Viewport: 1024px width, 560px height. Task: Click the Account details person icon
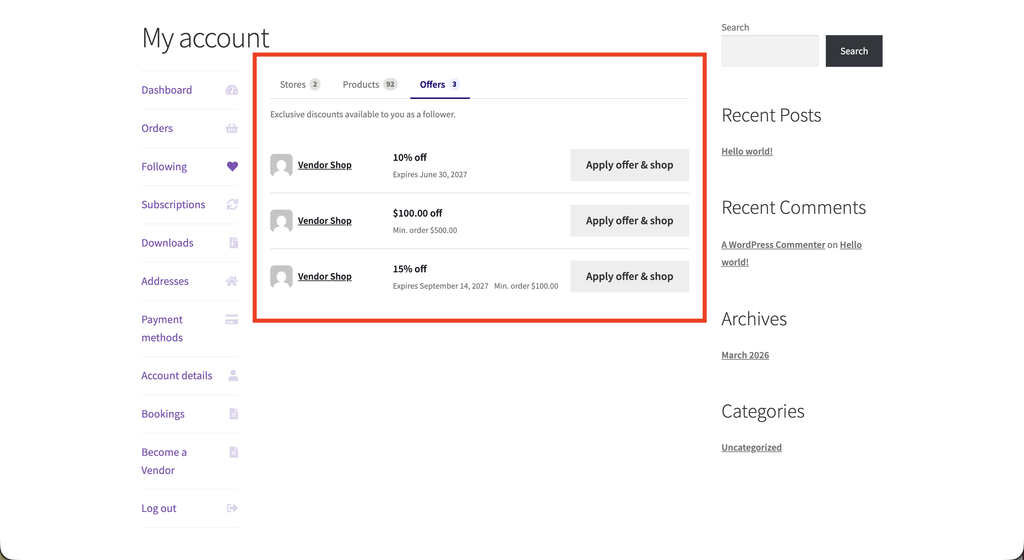pos(233,375)
